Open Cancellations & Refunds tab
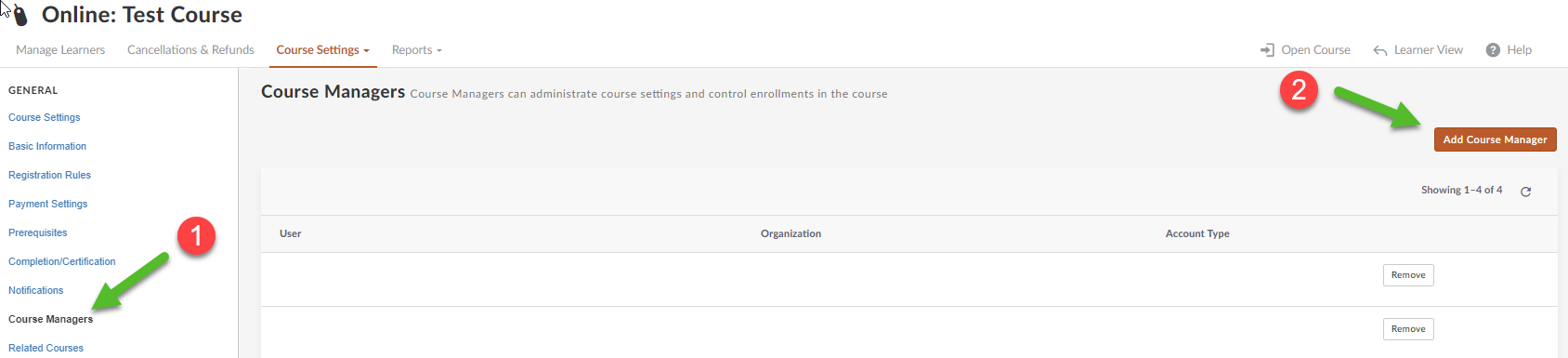The image size is (1568, 358). tap(190, 50)
